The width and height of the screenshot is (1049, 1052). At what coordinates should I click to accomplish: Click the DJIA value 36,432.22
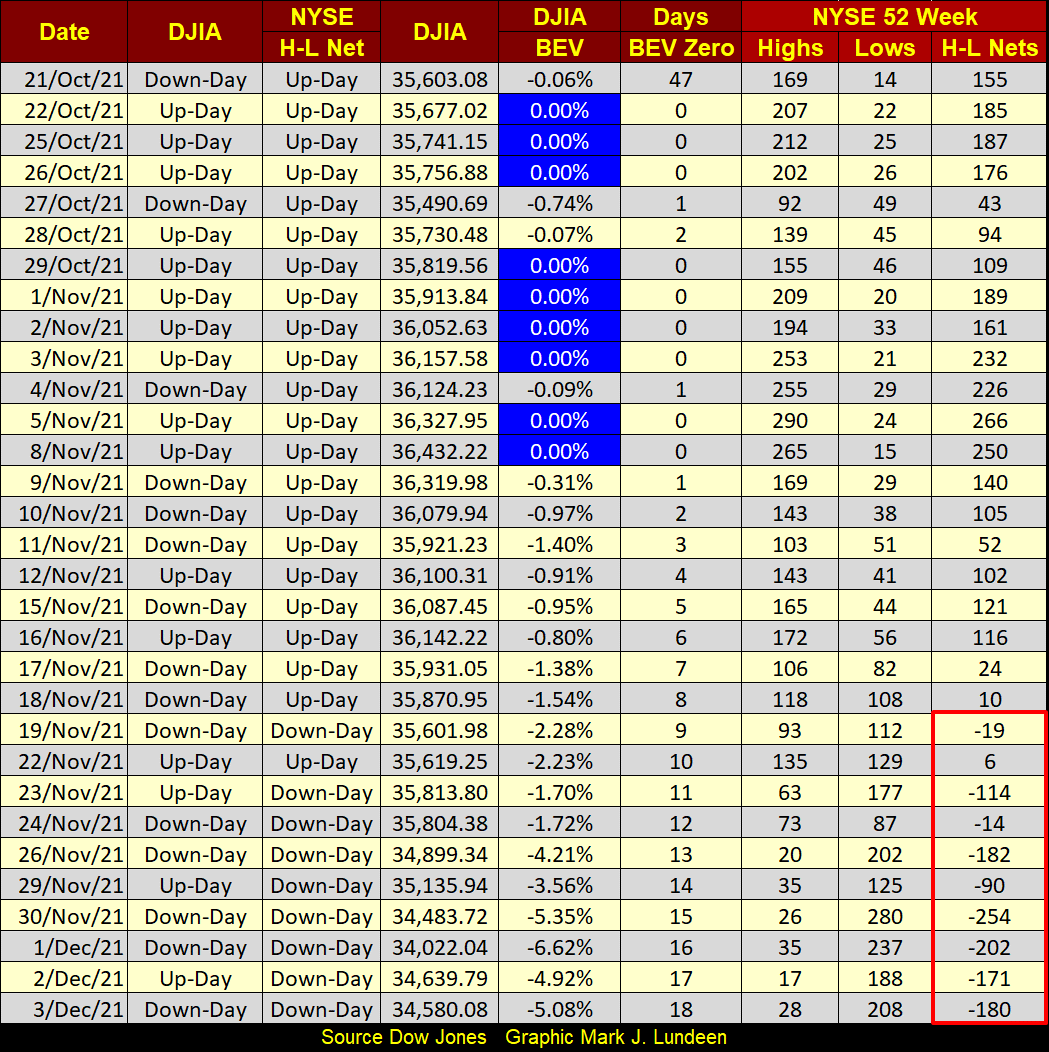pyautogui.click(x=440, y=451)
